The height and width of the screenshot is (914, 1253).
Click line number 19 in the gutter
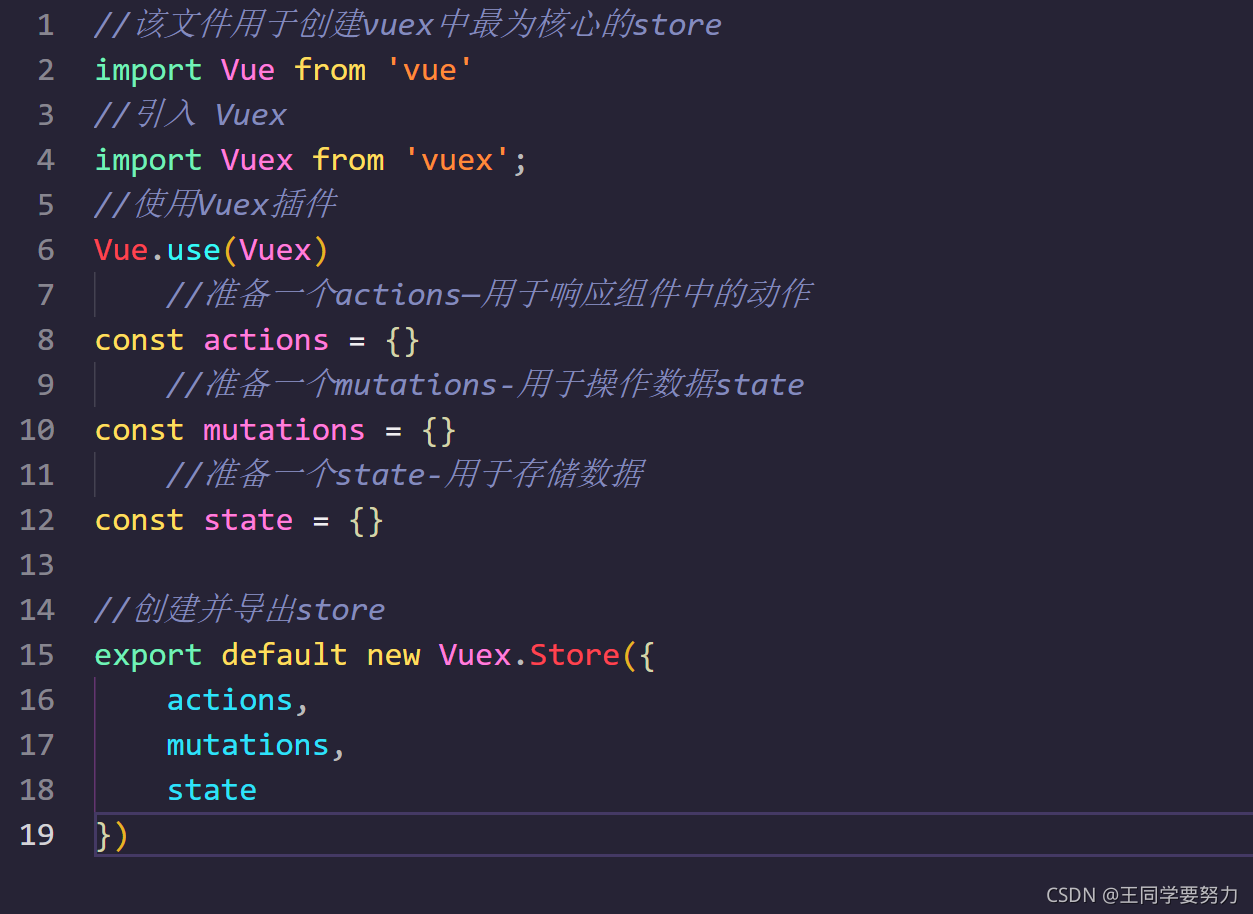pyautogui.click(x=37, y=835)
